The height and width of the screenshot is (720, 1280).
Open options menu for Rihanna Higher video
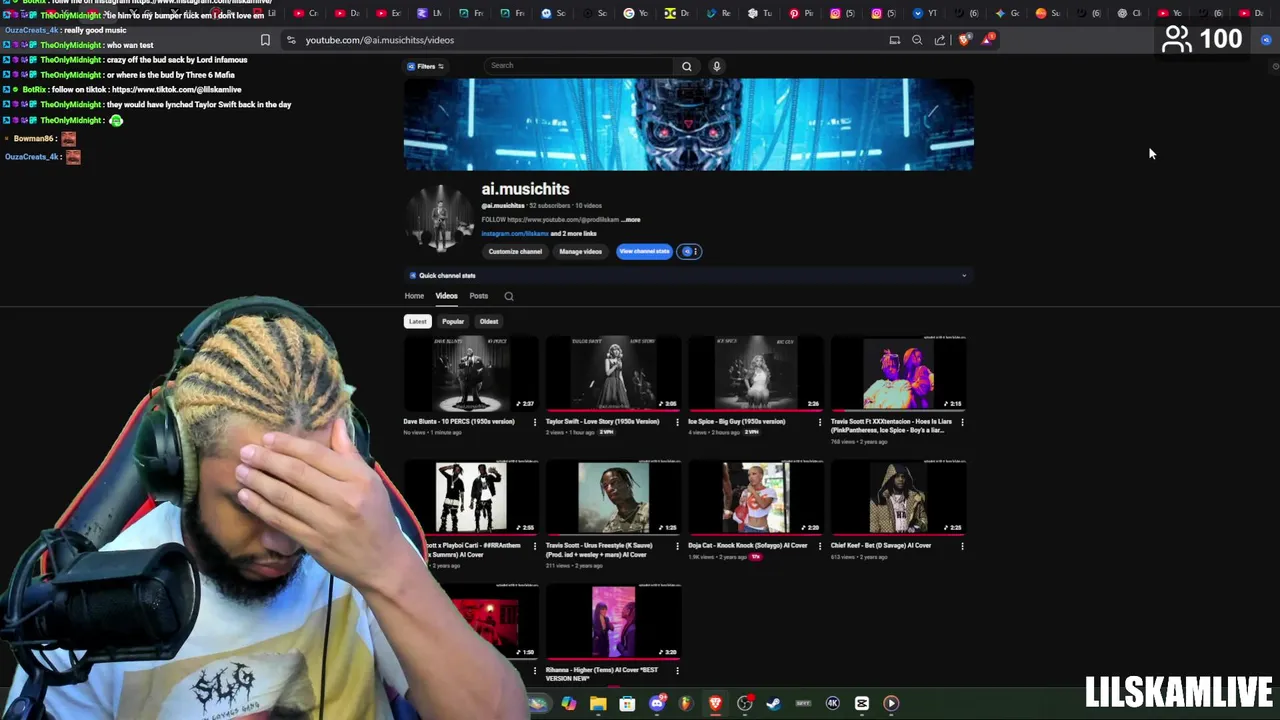[x=677, y=670]
